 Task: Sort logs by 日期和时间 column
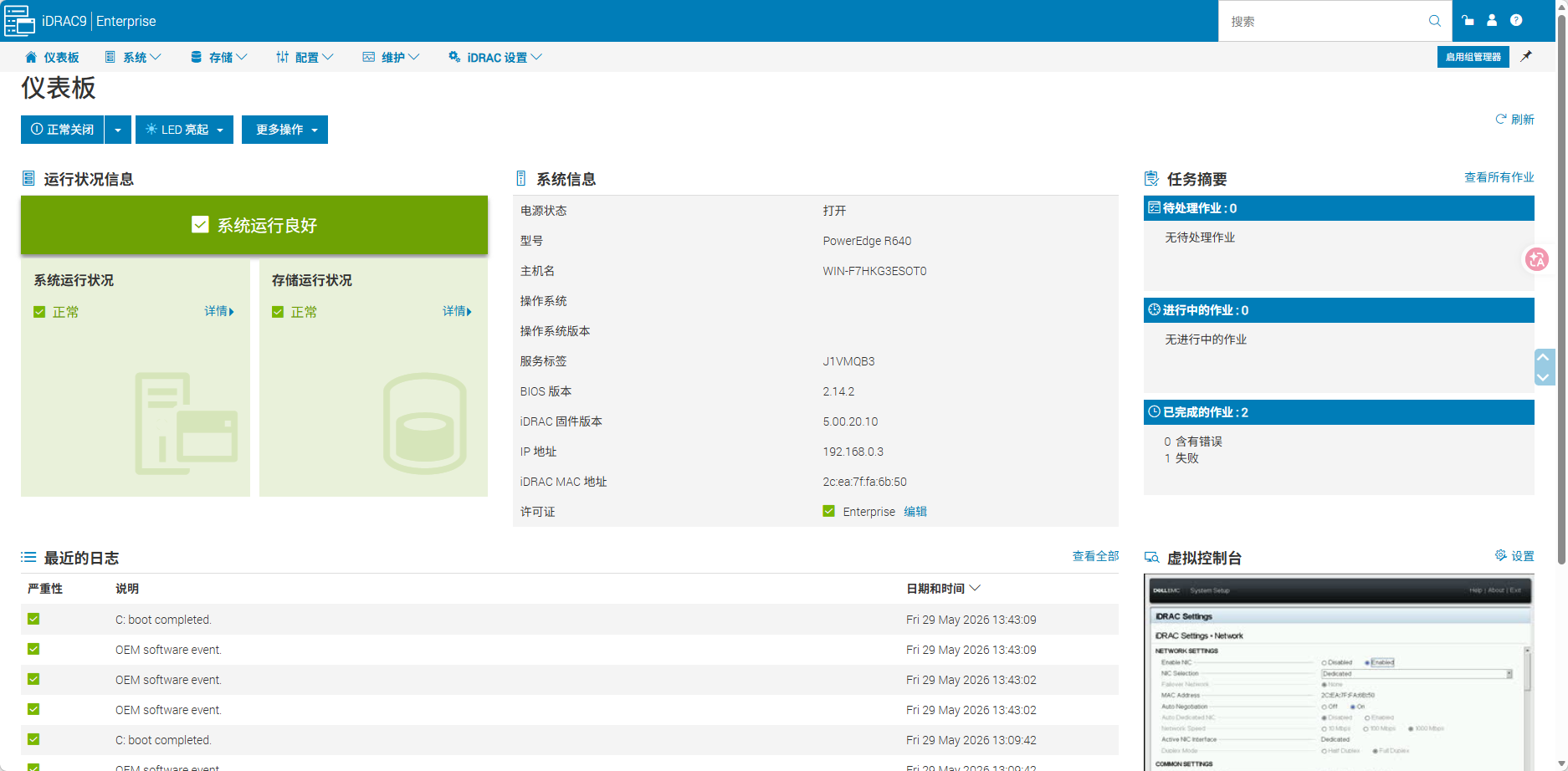(x=943, y=589)
